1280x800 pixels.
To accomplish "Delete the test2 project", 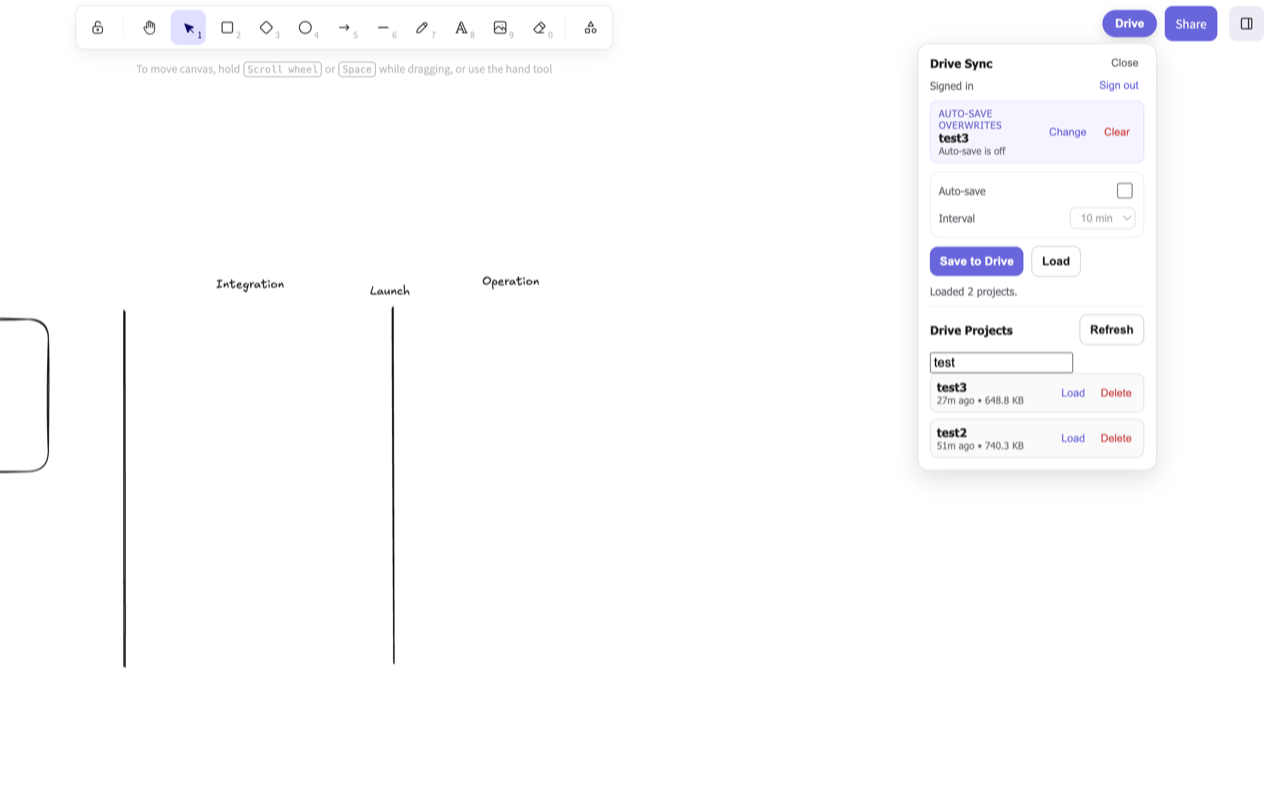I will 1115,438.
